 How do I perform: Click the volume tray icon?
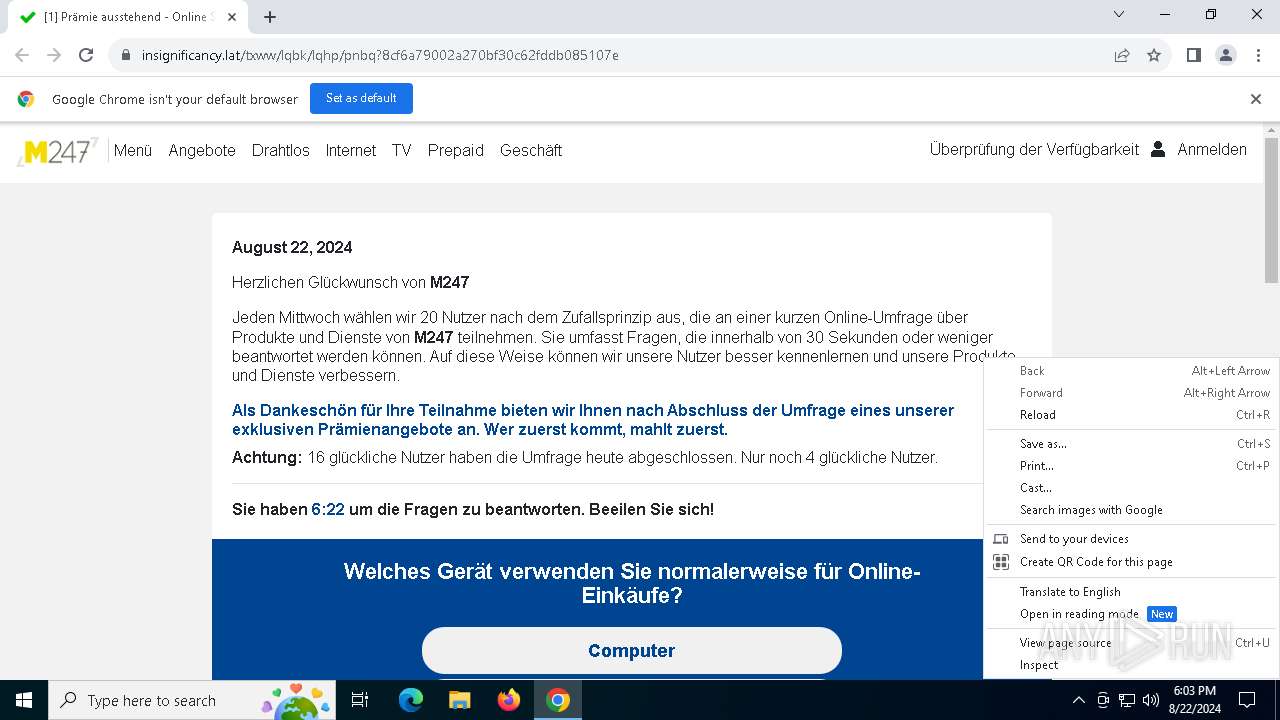pyautogui.click(x=1151, y=700)
